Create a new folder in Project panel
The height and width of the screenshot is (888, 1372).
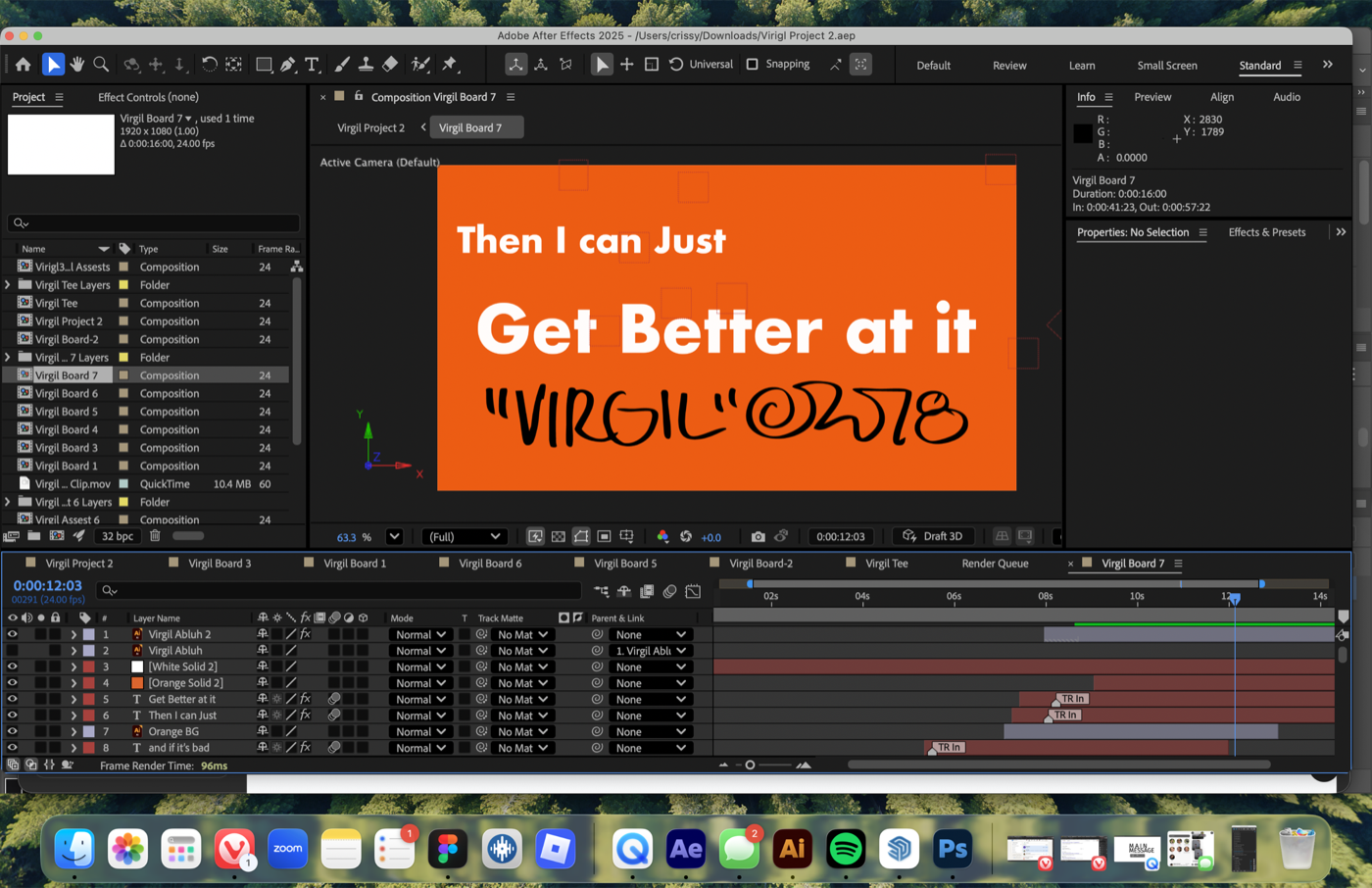coord(34,536)
